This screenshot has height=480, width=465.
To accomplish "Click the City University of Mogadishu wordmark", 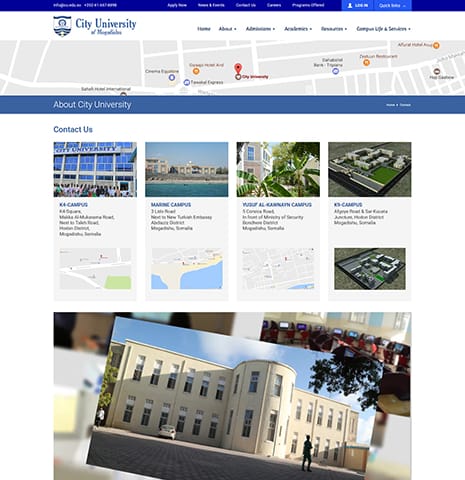I will (106, 26).
